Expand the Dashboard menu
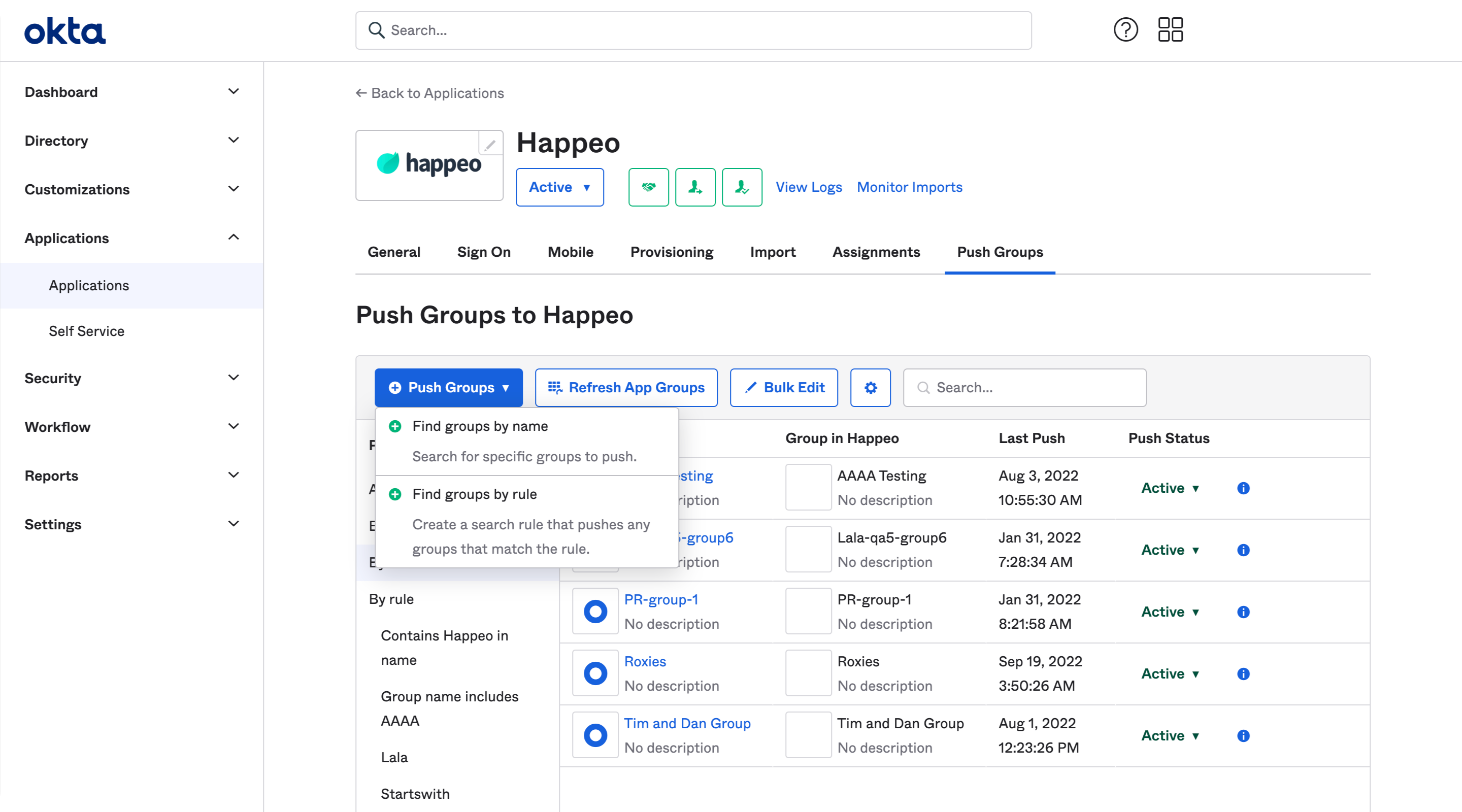Image resolution: width=1462 pixels, height=812 pixels. pyautogui.click(x=131, y=92)
